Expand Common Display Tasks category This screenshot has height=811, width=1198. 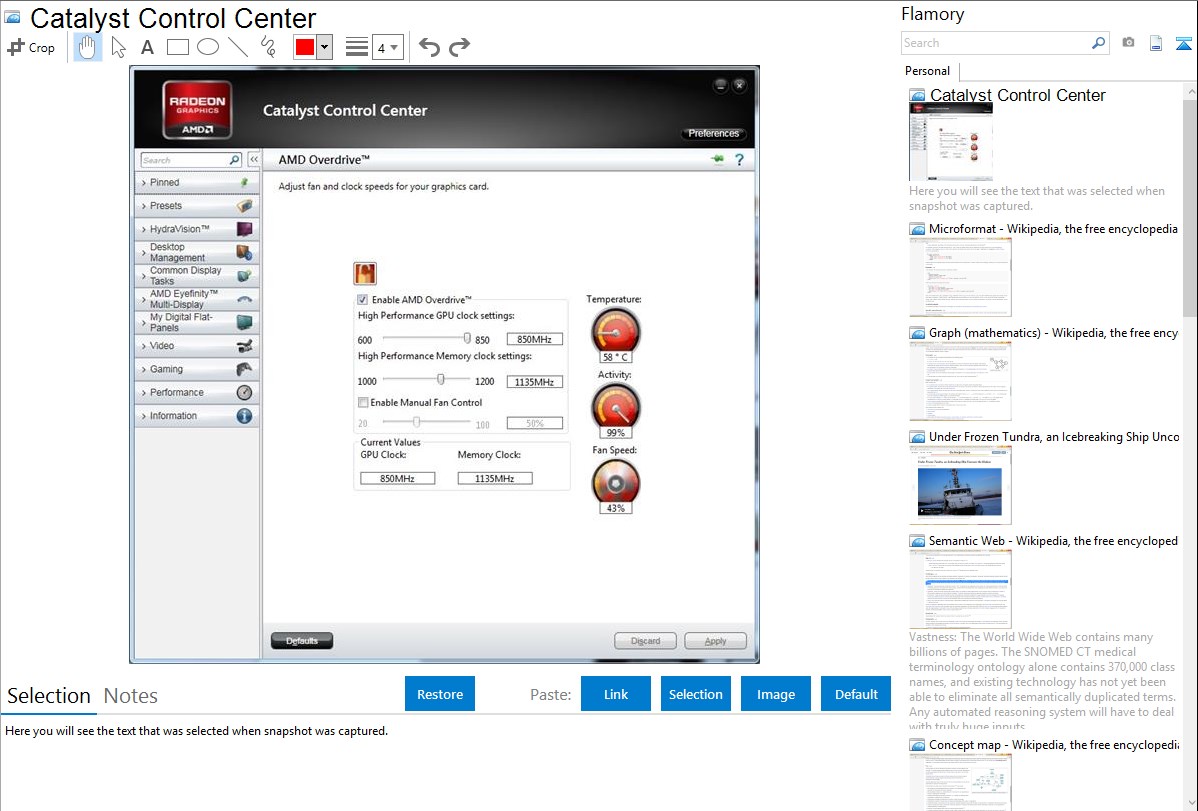(x=197, y=276)
